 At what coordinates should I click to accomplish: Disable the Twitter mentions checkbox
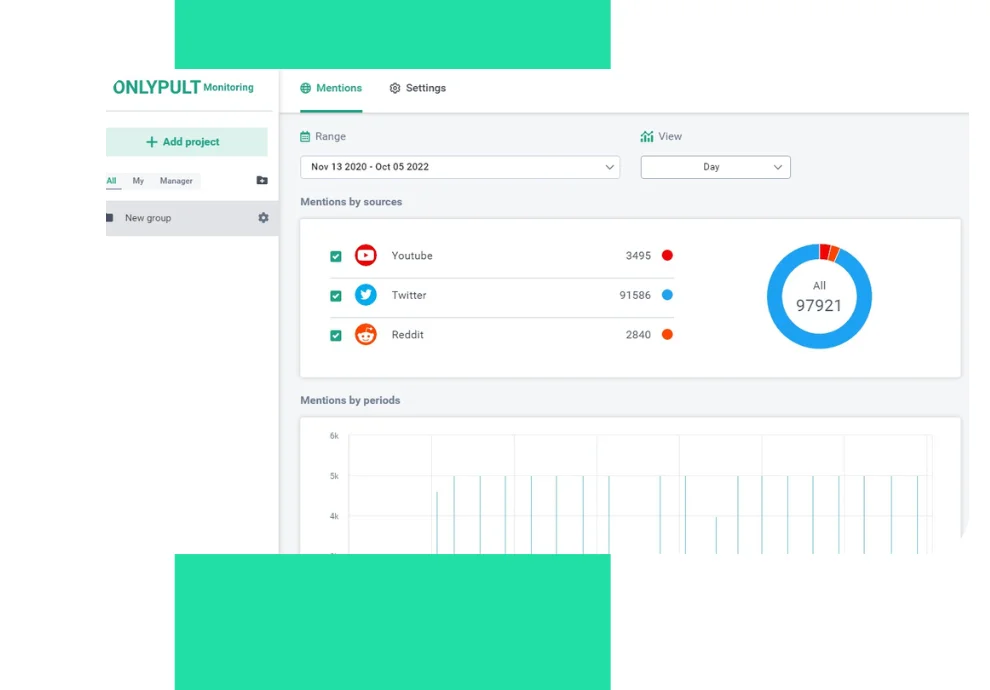(x=336, y=296)
